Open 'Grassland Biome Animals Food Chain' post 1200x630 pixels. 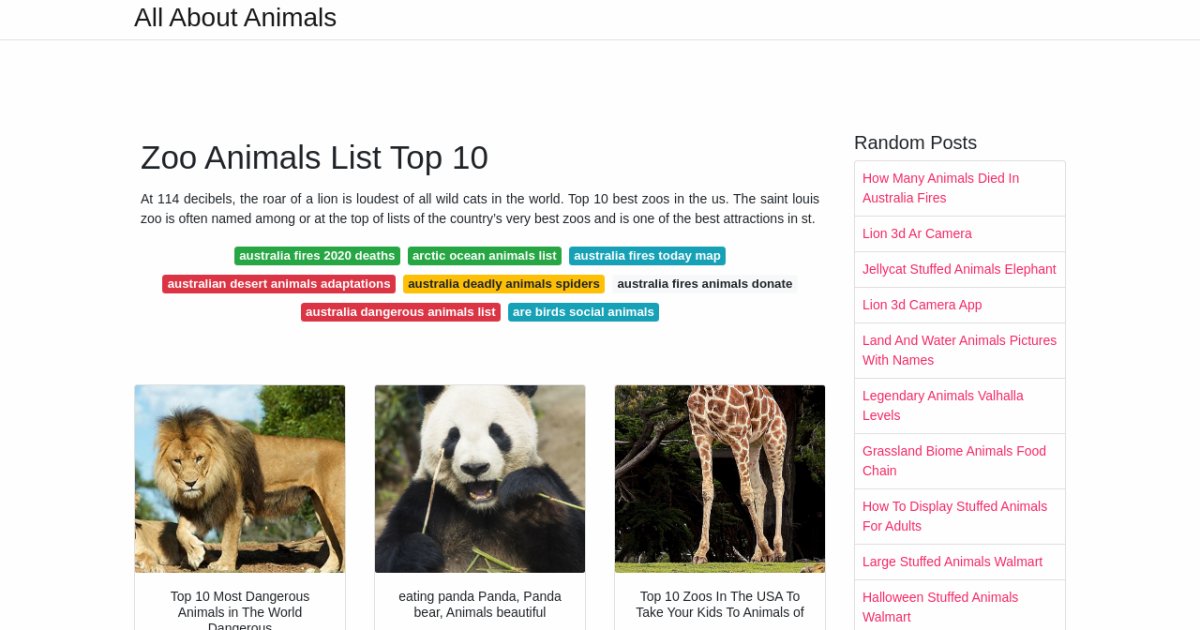click(x=954, y=461)
